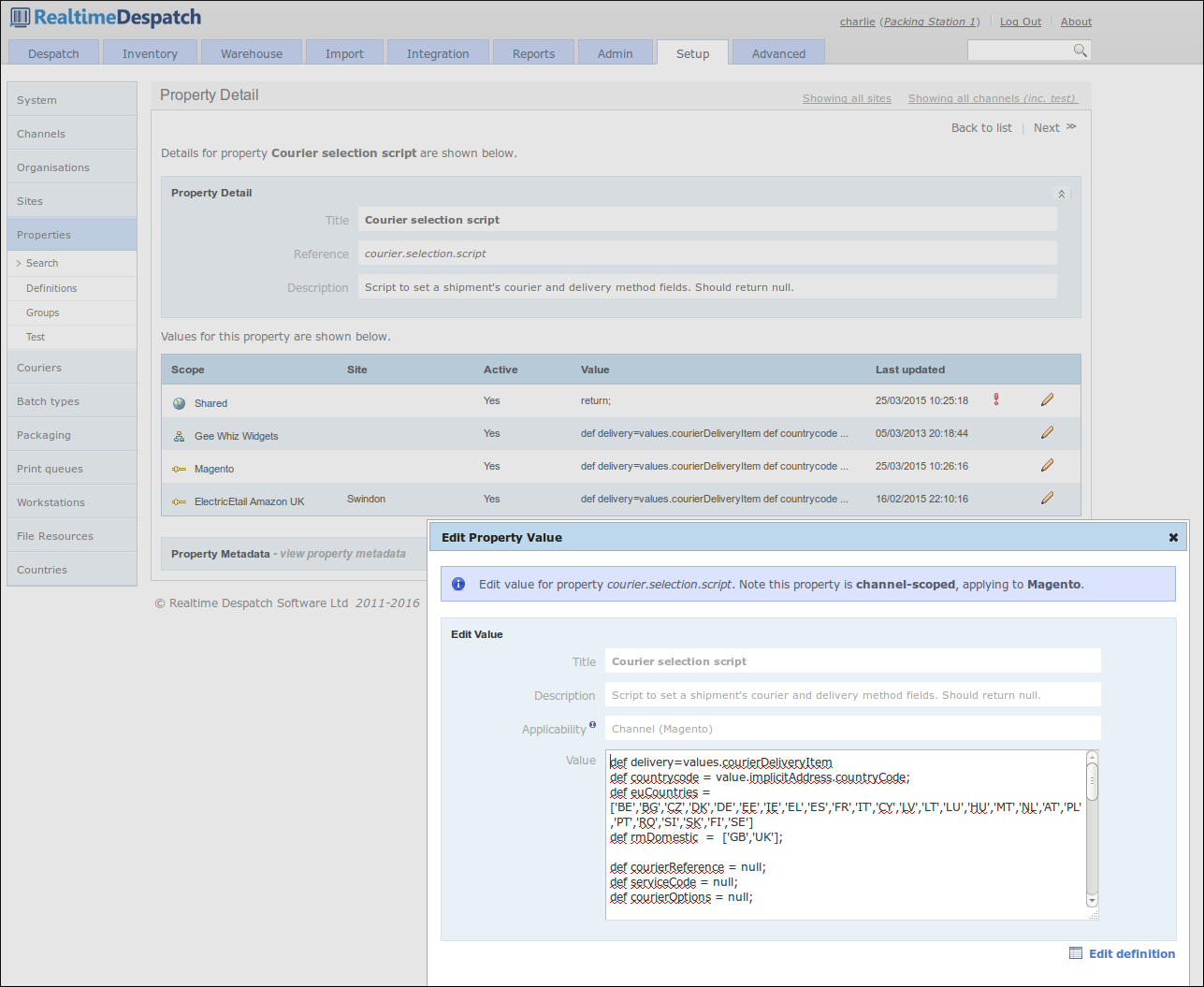Open Workstations in the left sidebar
1204x987 pixels.
click(72, 502)
